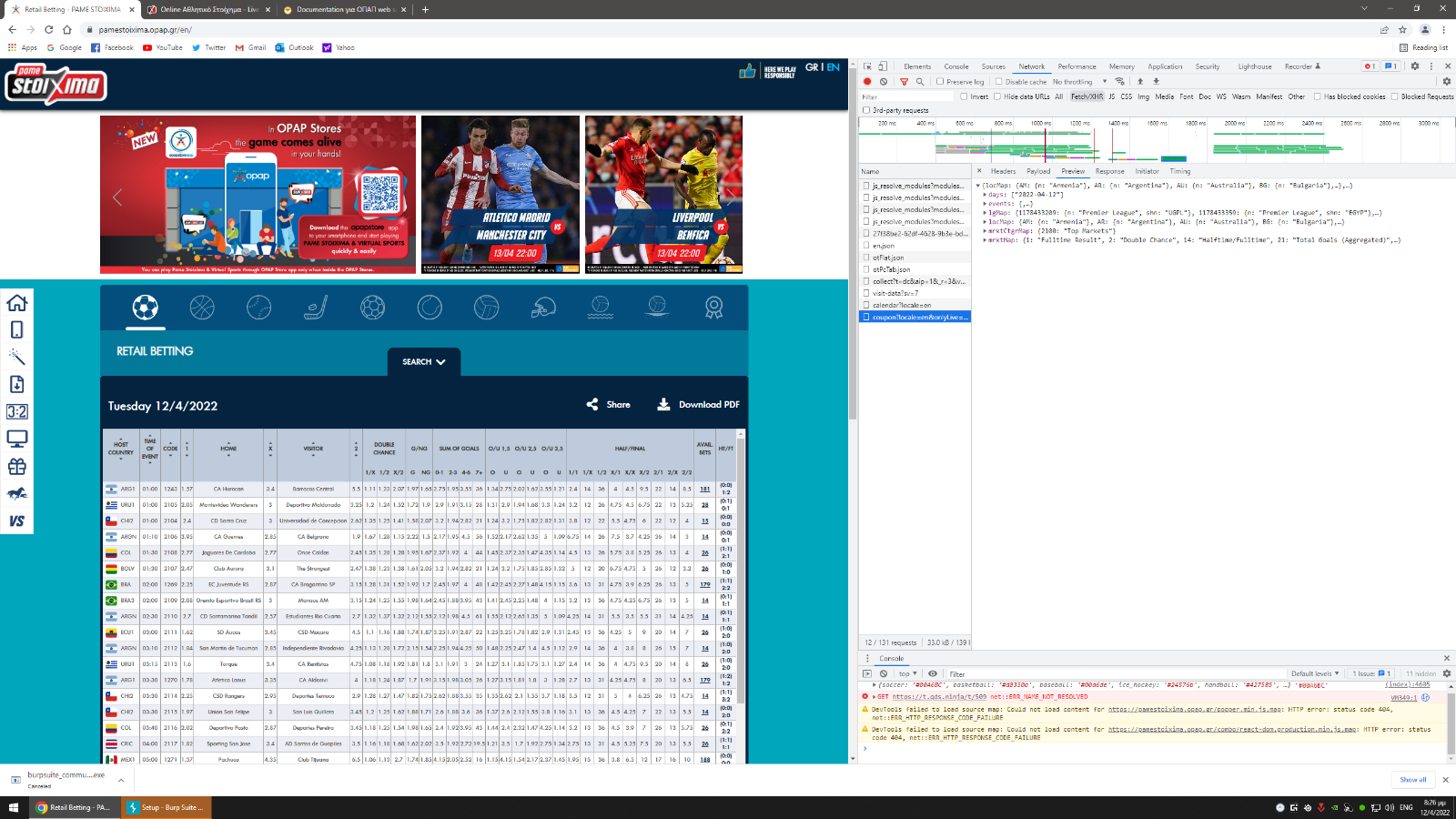Open popper.min.js.map link in console
The width and height of the screenshot is (1456, 819).
point(1195,709)
